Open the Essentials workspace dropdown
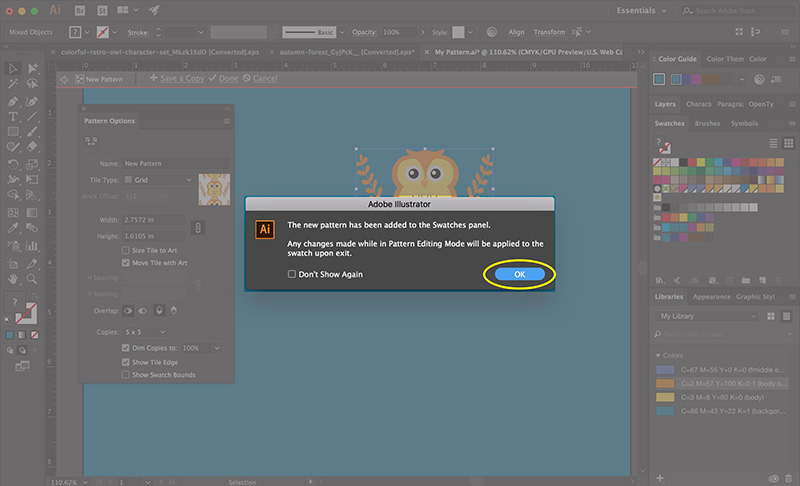Image resolution: width=800 pixels, height=486 pixels. (642, 10)
